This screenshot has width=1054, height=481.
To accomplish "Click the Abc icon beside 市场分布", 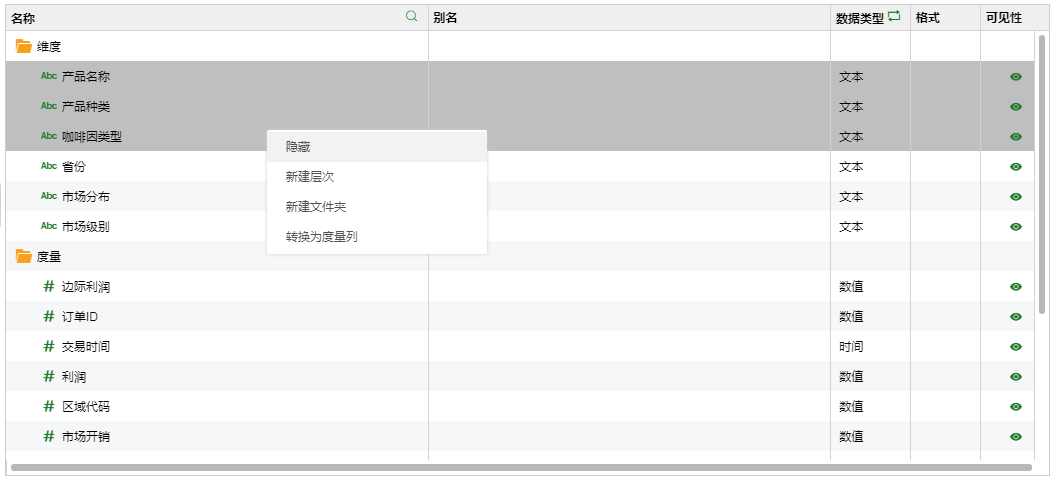I will pyautogui.click(x=49, y=196).
